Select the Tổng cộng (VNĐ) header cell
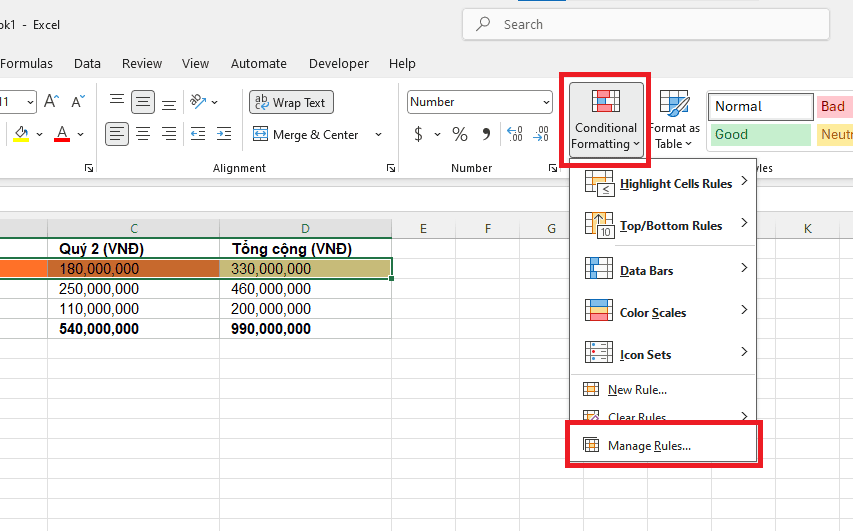The width and height of the screenshot is (853, 531). 306,249
